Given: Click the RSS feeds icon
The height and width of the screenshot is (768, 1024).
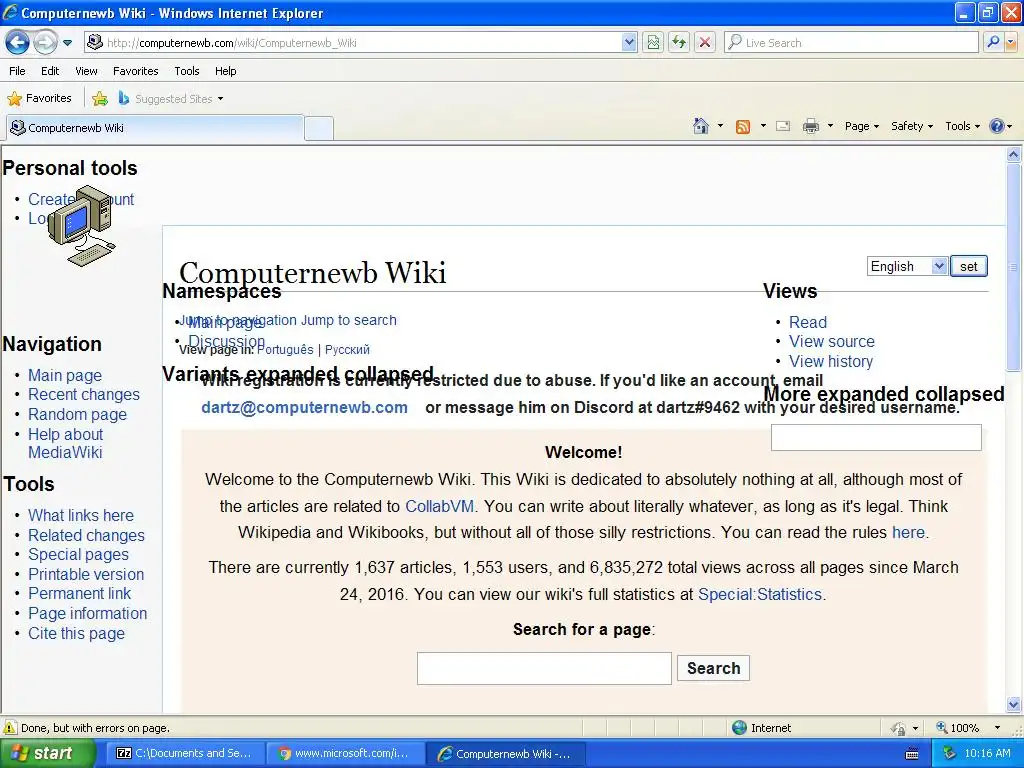Looking at the screenshot, I should (743, 126).
